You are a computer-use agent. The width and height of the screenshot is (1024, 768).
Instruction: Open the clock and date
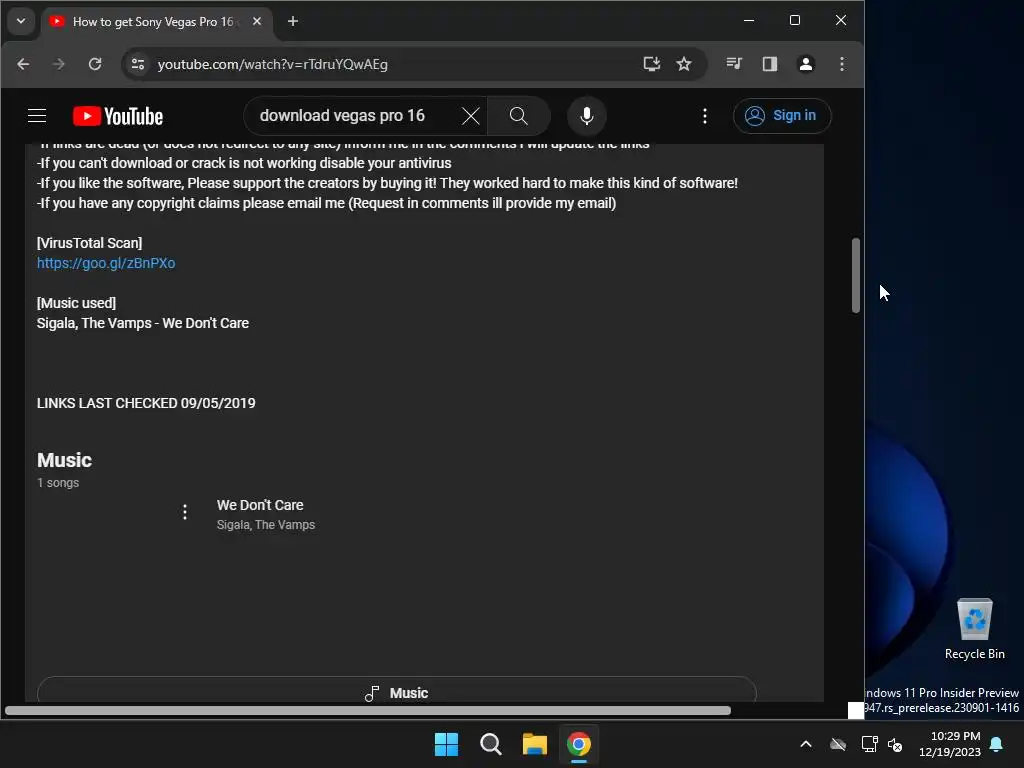(950, 744)
